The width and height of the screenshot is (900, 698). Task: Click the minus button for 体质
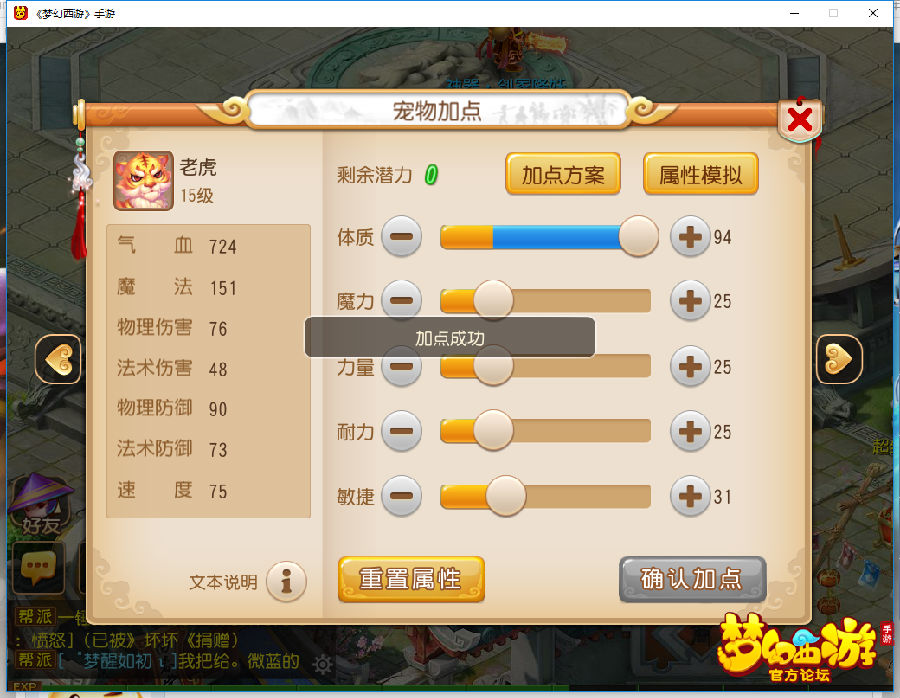(402, 236)
